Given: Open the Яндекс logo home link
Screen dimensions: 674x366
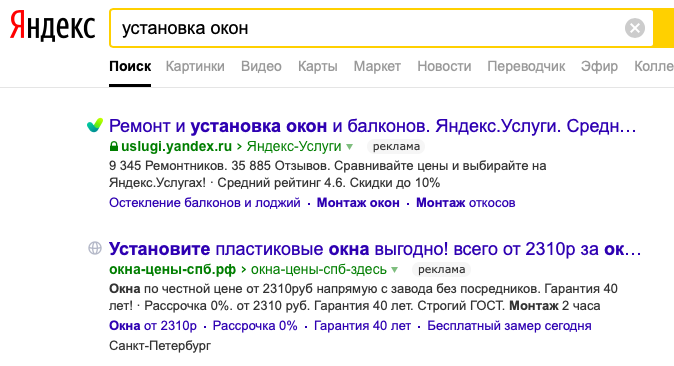Looking at the screenshot, I should (52, 27).
